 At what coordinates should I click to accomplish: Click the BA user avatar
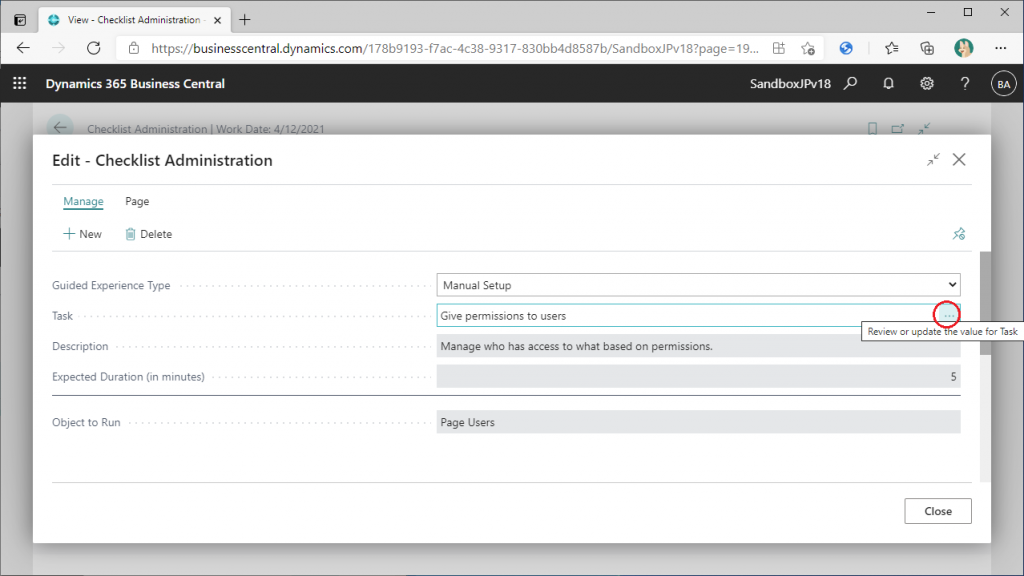coord(1003,84)
